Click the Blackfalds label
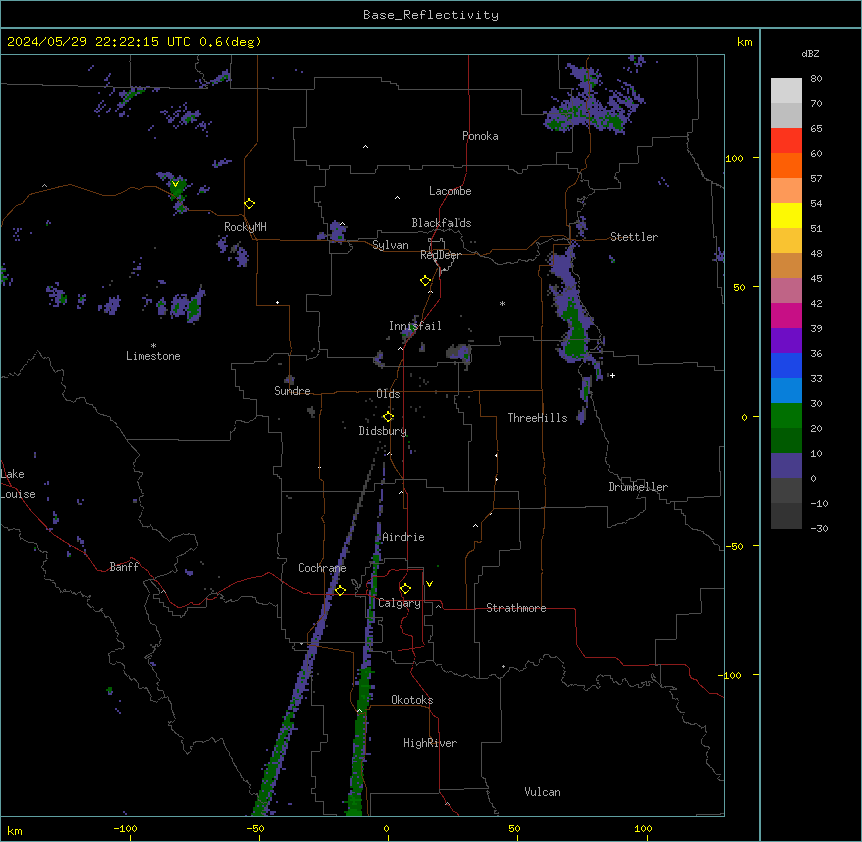 click(x=441, y=223)
